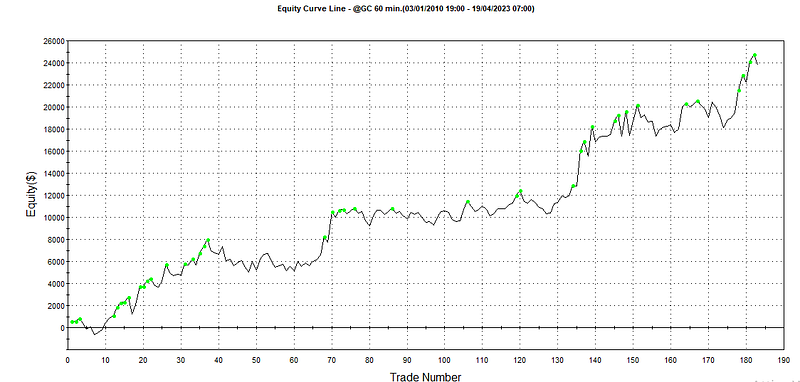
Task: Select the 16000 tick on the Equity axis
Action: pyautogui.click(x=54, y=151)
